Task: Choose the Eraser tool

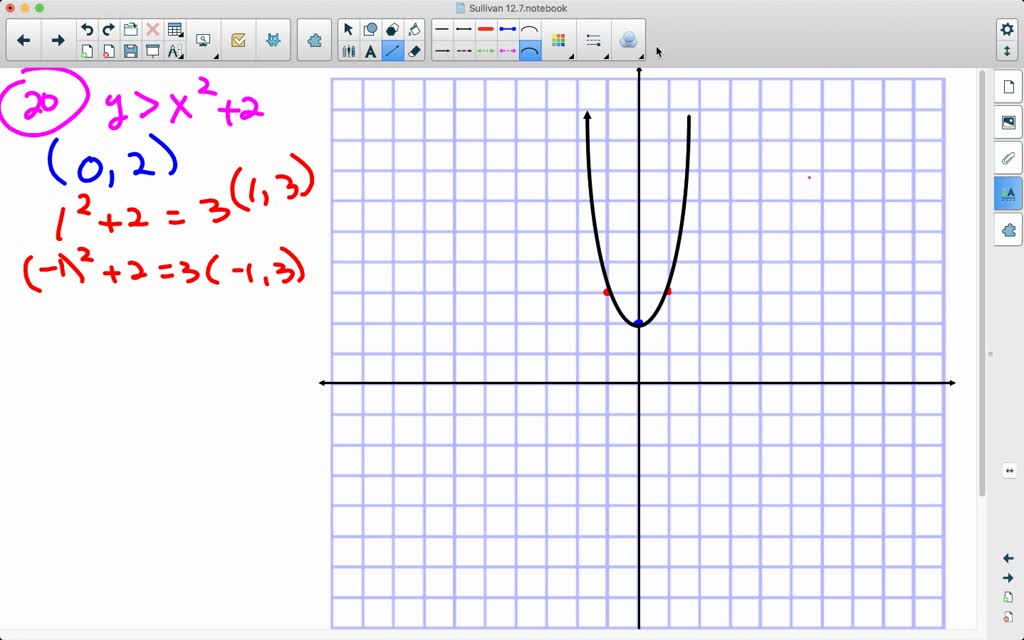Action: click(x=414, y=51)
